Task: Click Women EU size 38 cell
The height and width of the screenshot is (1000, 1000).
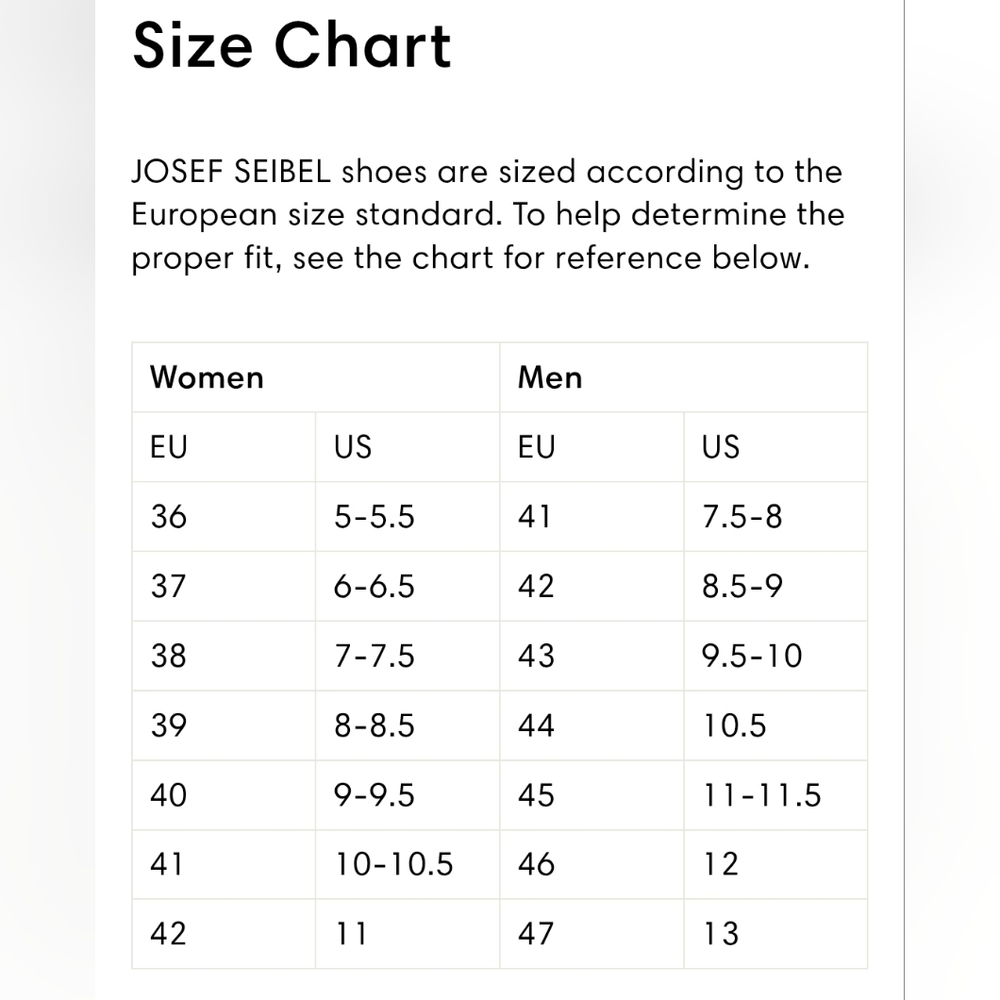Action: (224, 656)
